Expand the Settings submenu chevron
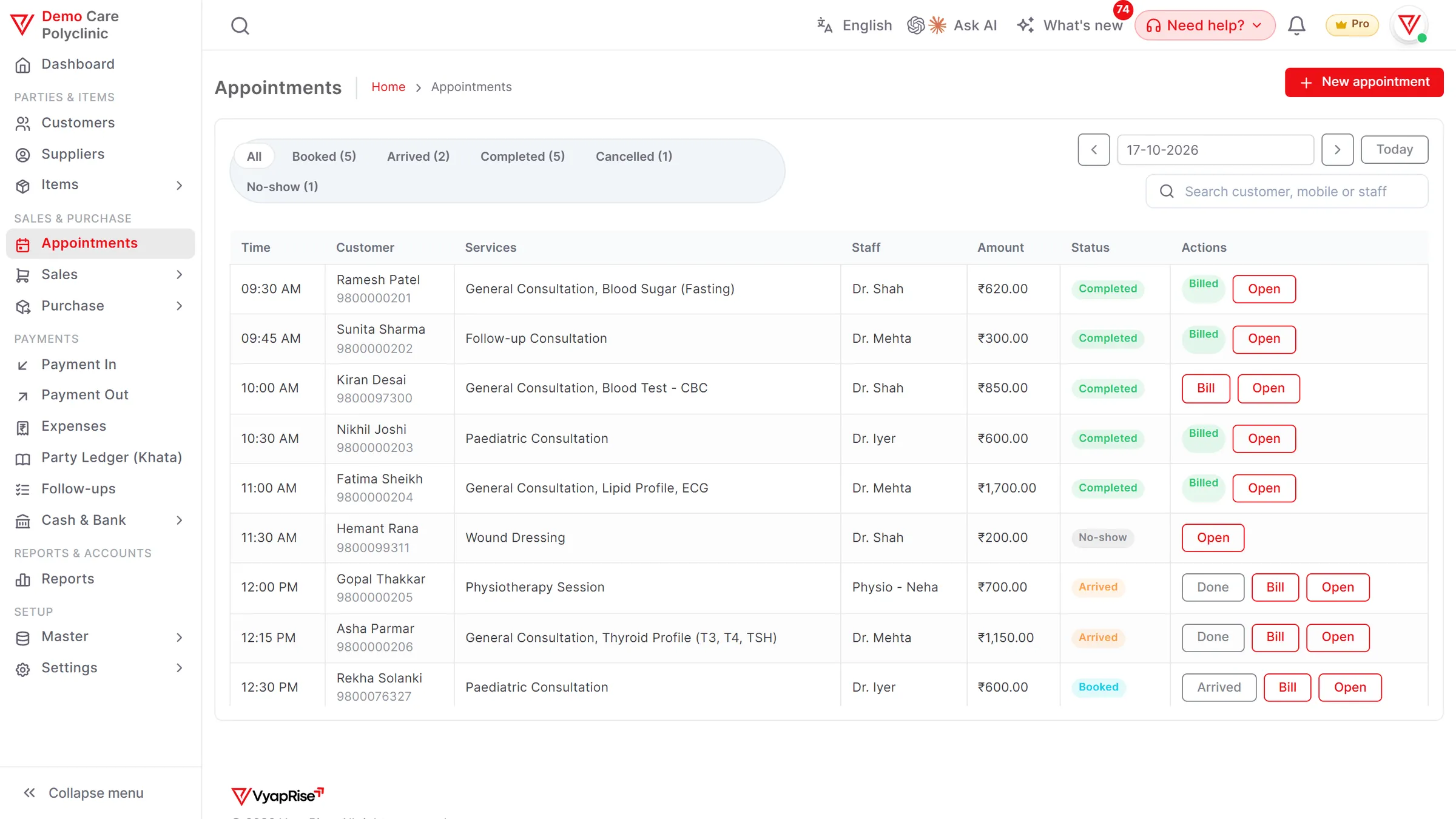 click(179, 668)
